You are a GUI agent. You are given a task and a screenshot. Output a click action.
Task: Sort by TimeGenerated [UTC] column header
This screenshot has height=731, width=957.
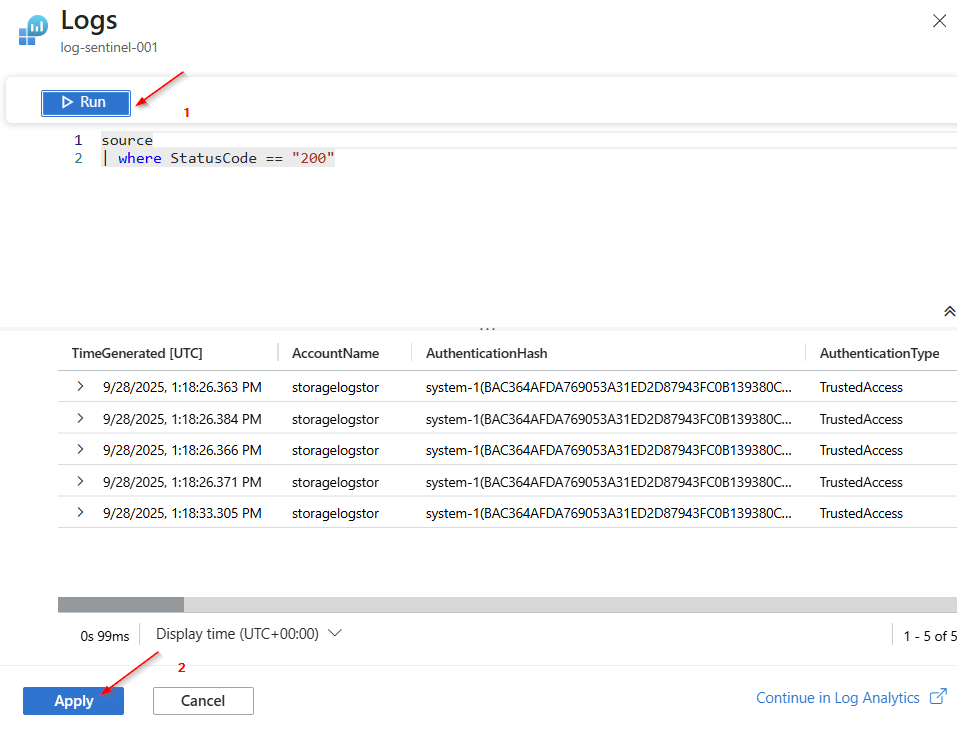137,353
